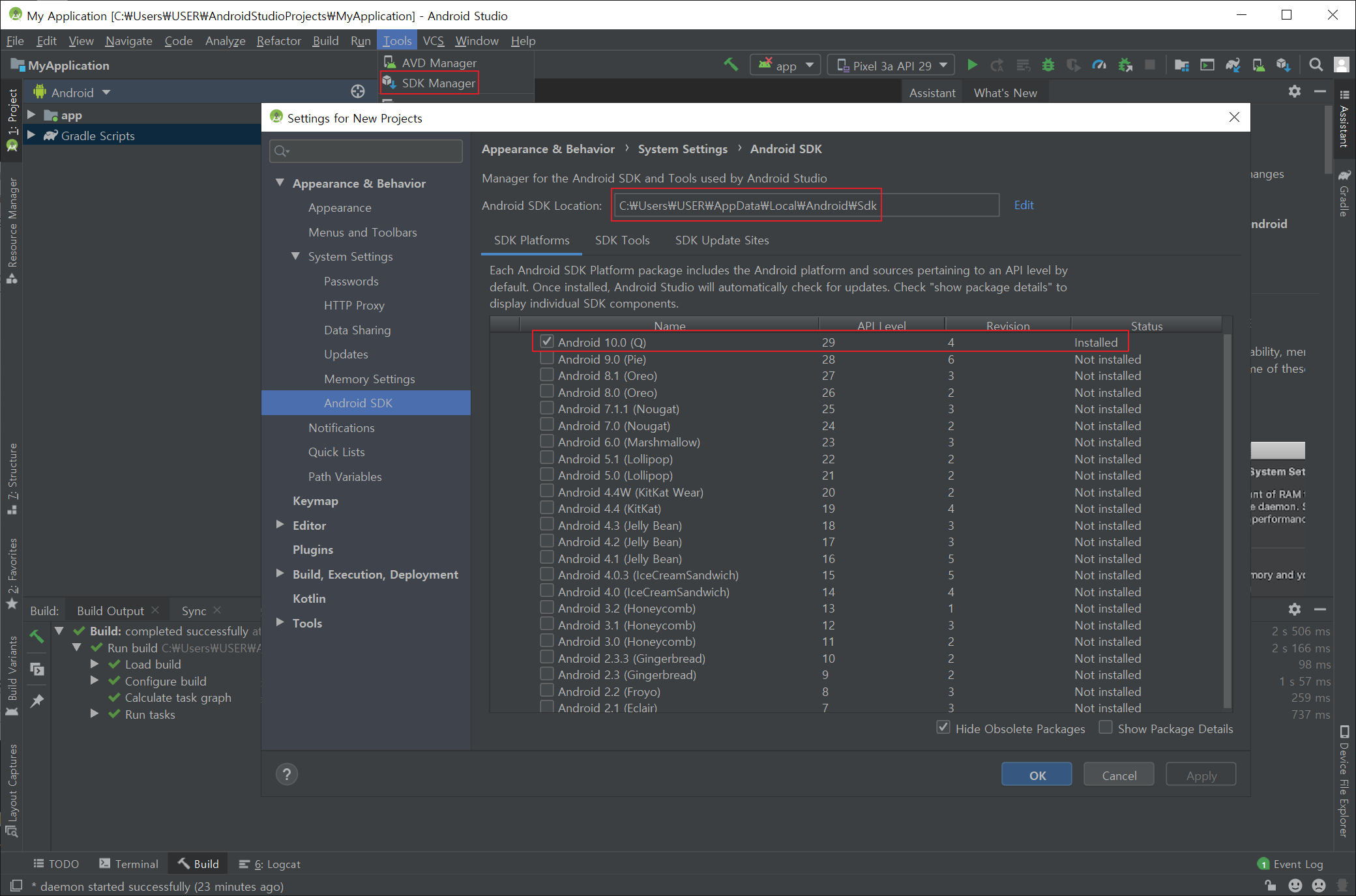Viewport: 1356px width, 896px height.
Task: Click OK in the Settings dialog
Action: coord(1037,775)
